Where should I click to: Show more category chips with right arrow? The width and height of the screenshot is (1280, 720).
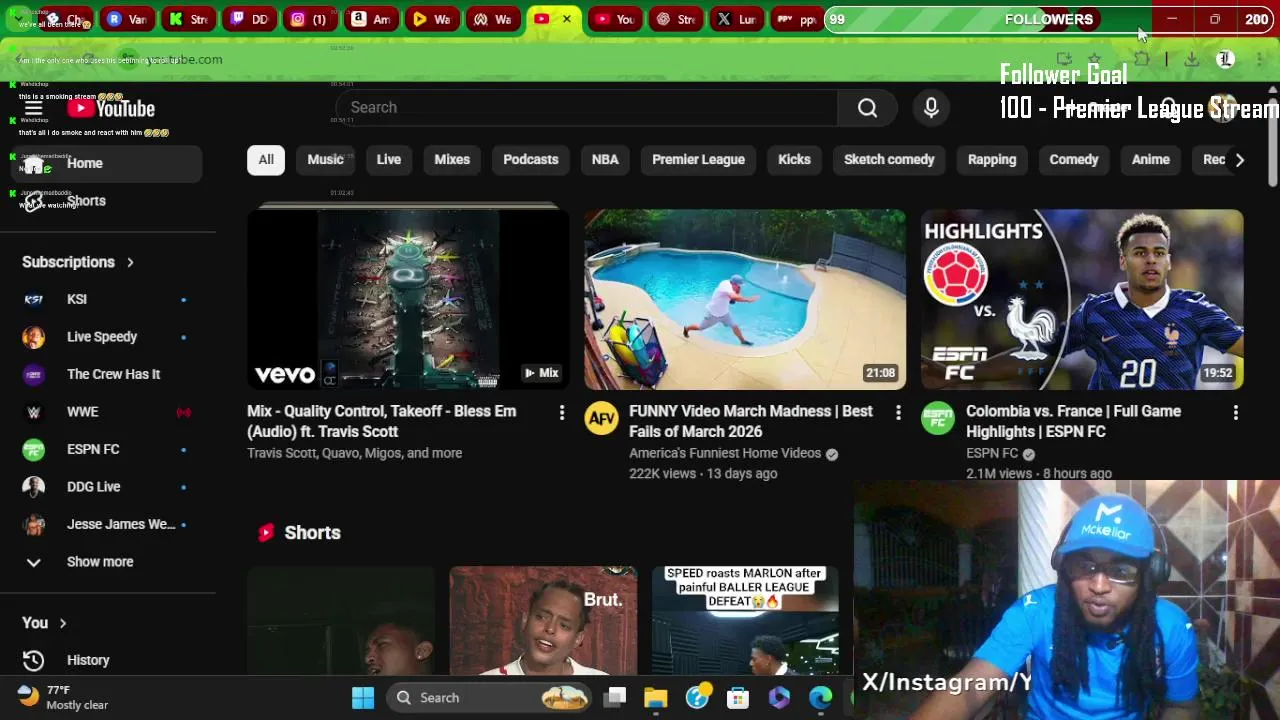pyautogui.click(x=1239, y=160)
